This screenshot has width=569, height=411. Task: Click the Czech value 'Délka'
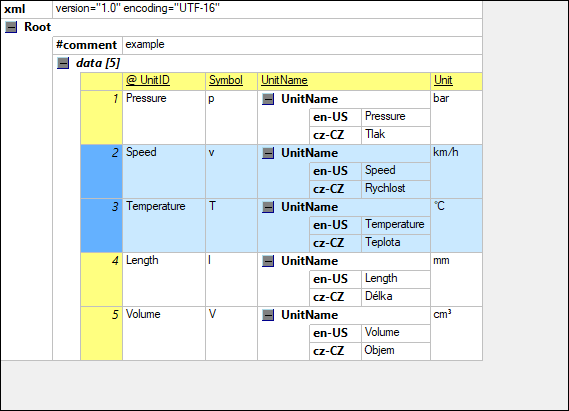396,297
